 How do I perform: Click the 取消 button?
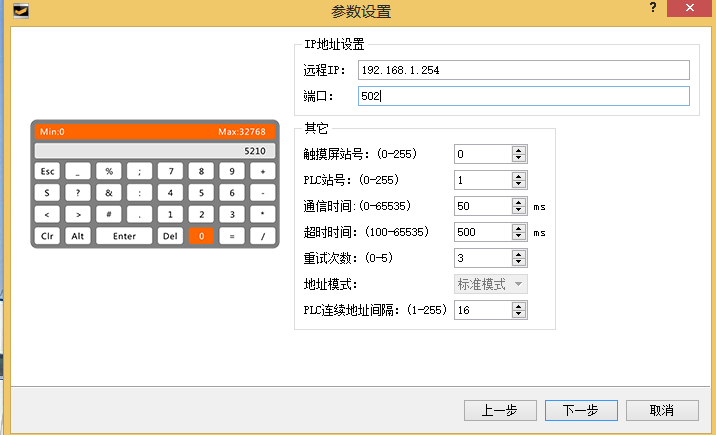pos(661,410)
